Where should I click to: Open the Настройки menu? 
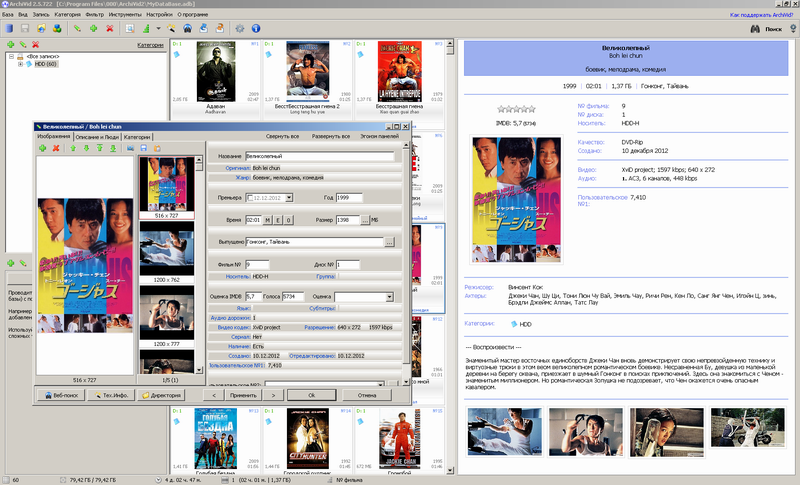click(x=159, y=15)
